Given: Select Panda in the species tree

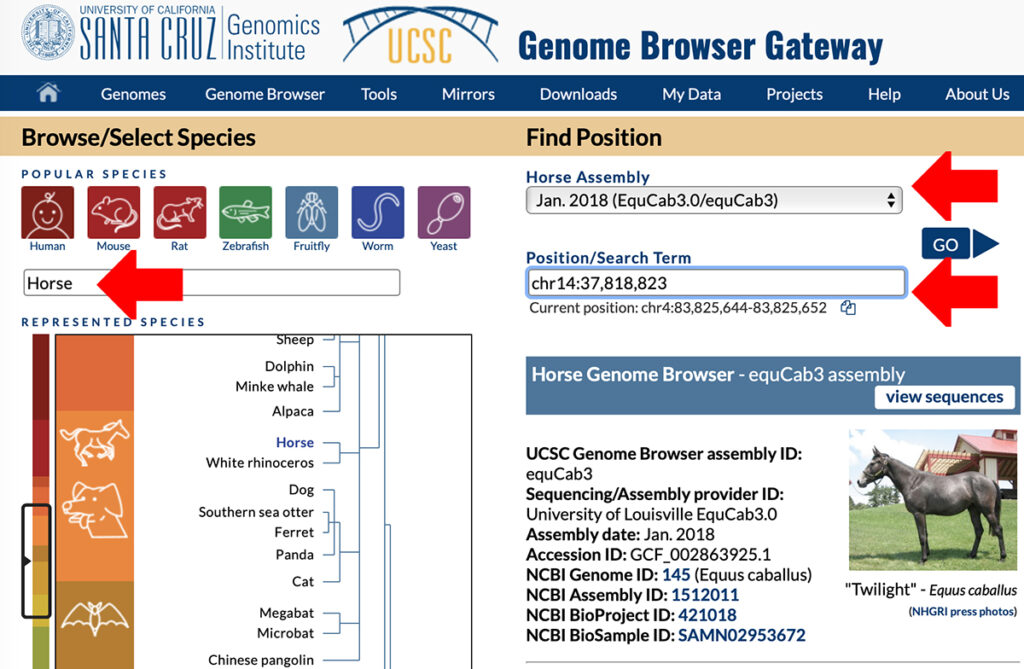Looking at the screenshot, I should click(x=295, y=555).
